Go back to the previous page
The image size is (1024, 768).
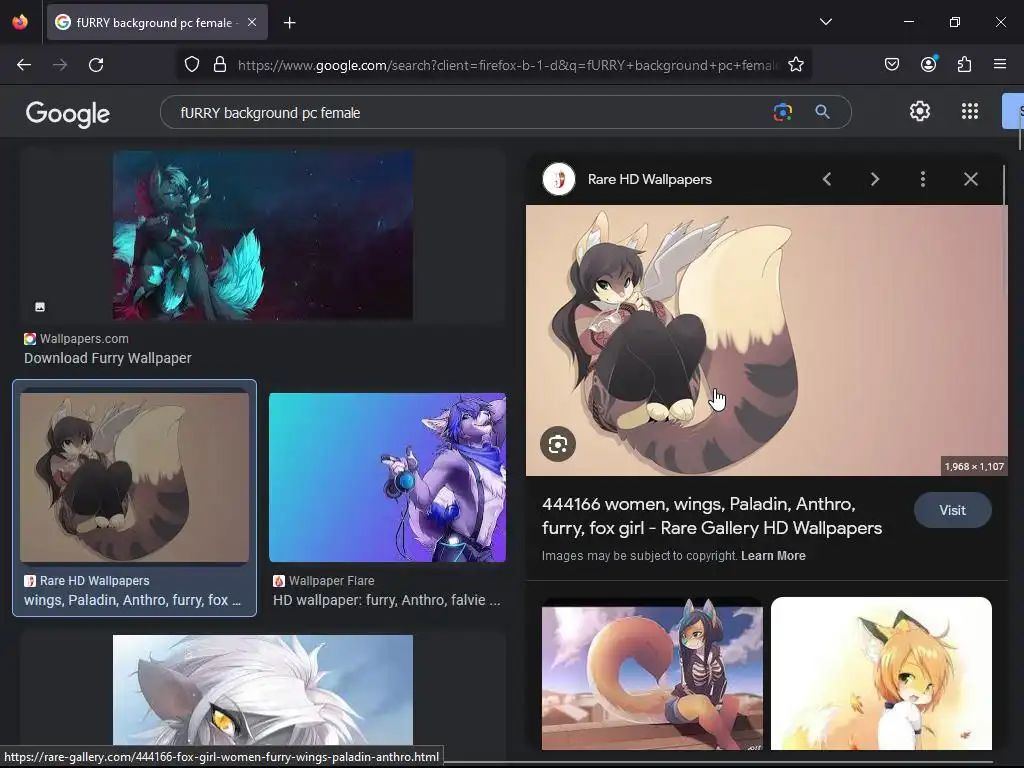click(24, 65)
